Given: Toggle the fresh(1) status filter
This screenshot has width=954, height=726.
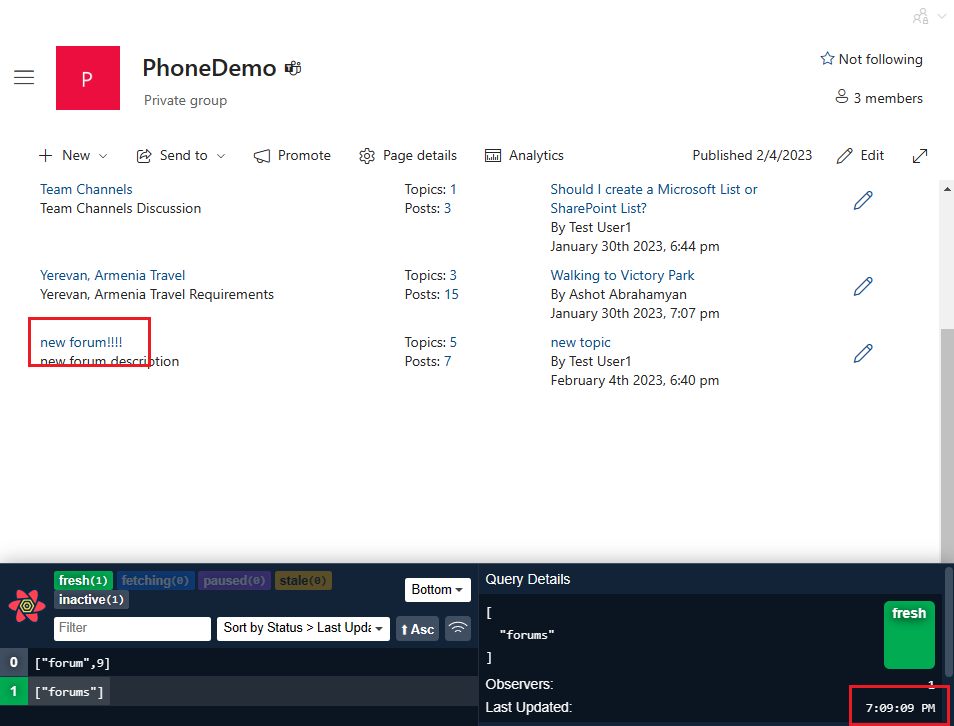Looking at the screenshot, I should 83,580.
